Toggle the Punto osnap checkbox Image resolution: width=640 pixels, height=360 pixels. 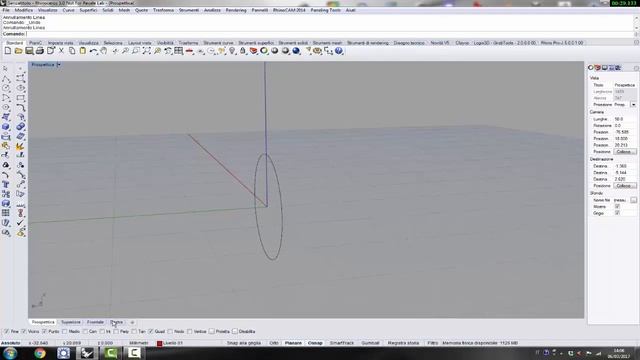click(x=44, y=331)
